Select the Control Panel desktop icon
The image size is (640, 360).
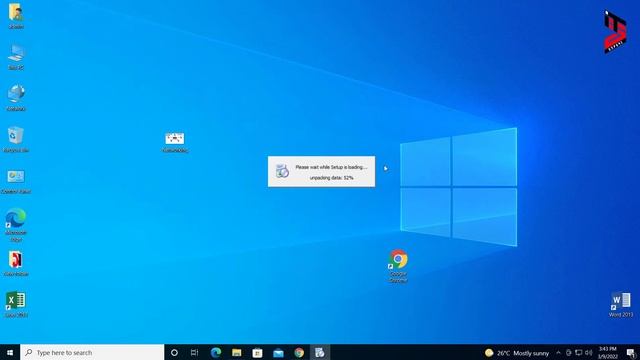pos(16,181)
